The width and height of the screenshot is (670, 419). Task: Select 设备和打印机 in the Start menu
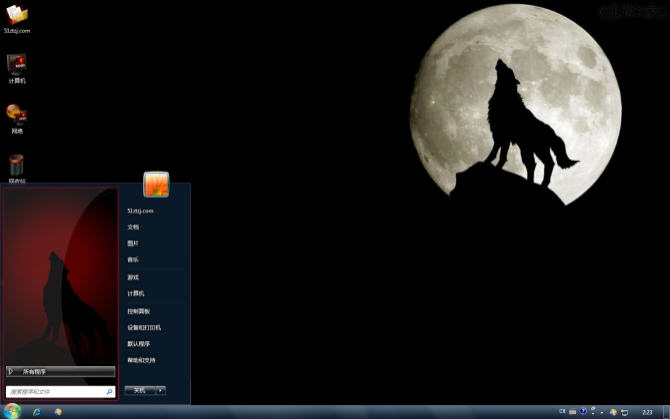[143, 327]
